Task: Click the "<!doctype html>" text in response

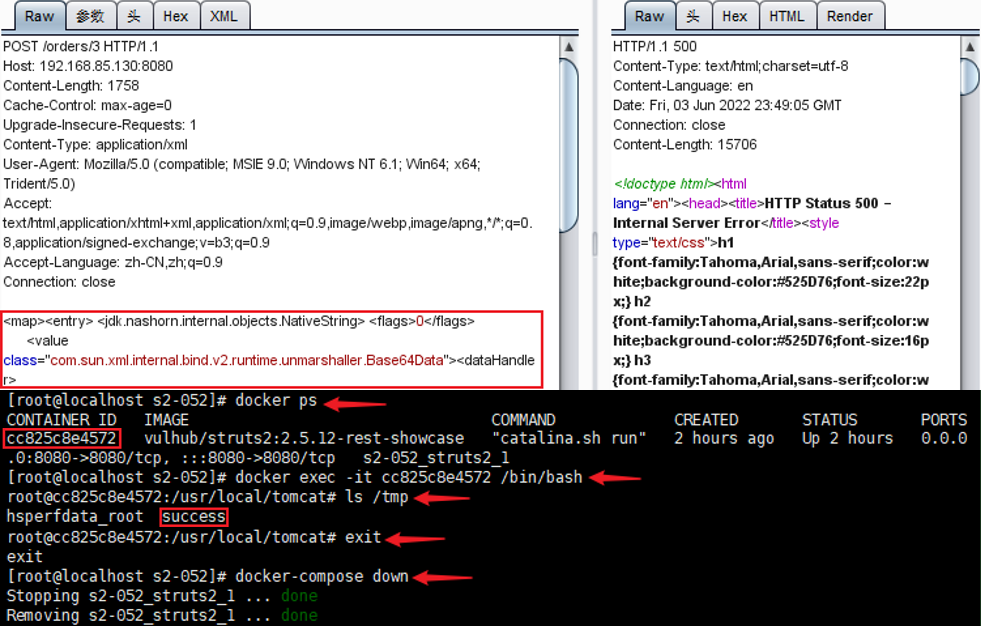Action: click(x=664, y=184)
